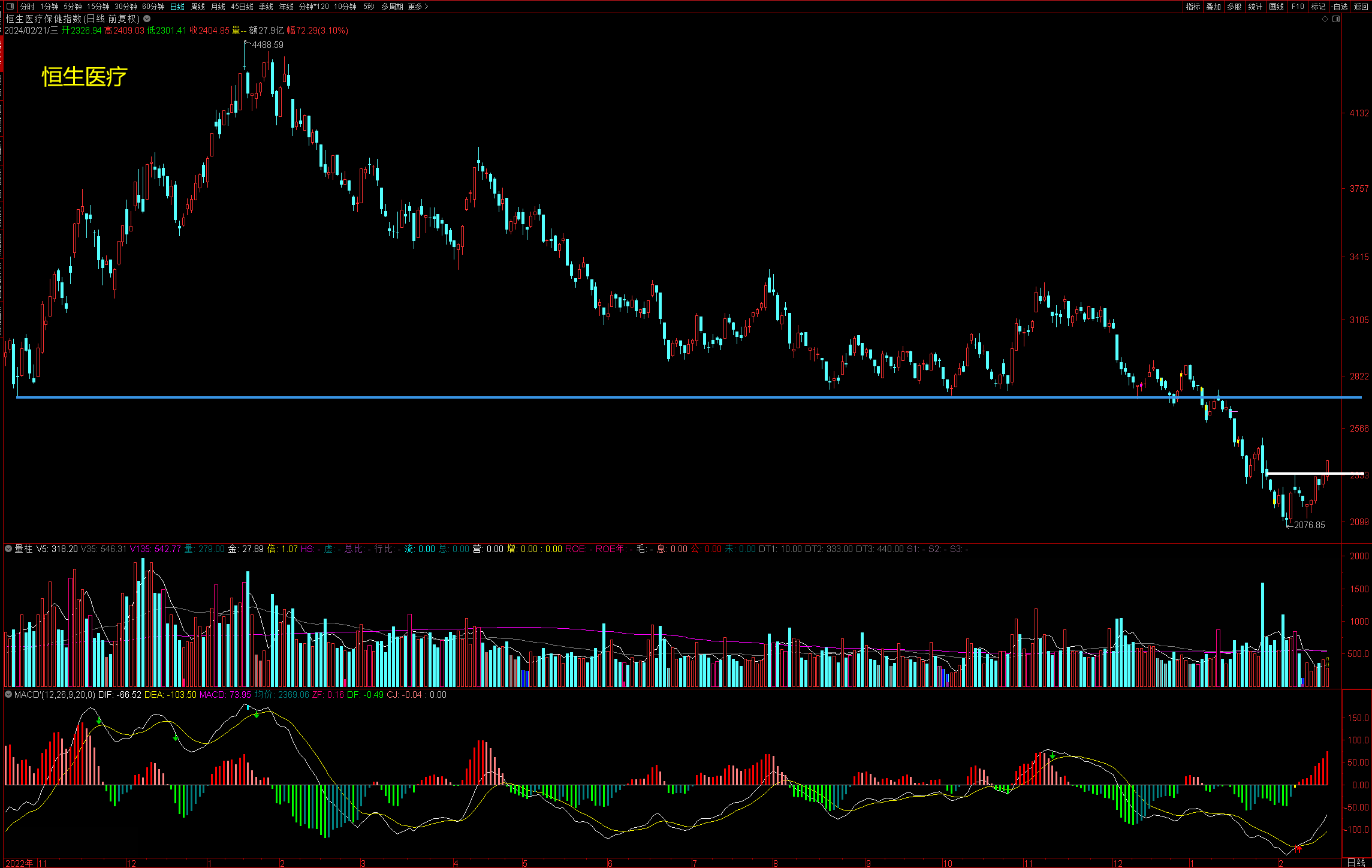Click the 日线 label at bottom-right corner

pyautogui.click(x=1356, y=862)
